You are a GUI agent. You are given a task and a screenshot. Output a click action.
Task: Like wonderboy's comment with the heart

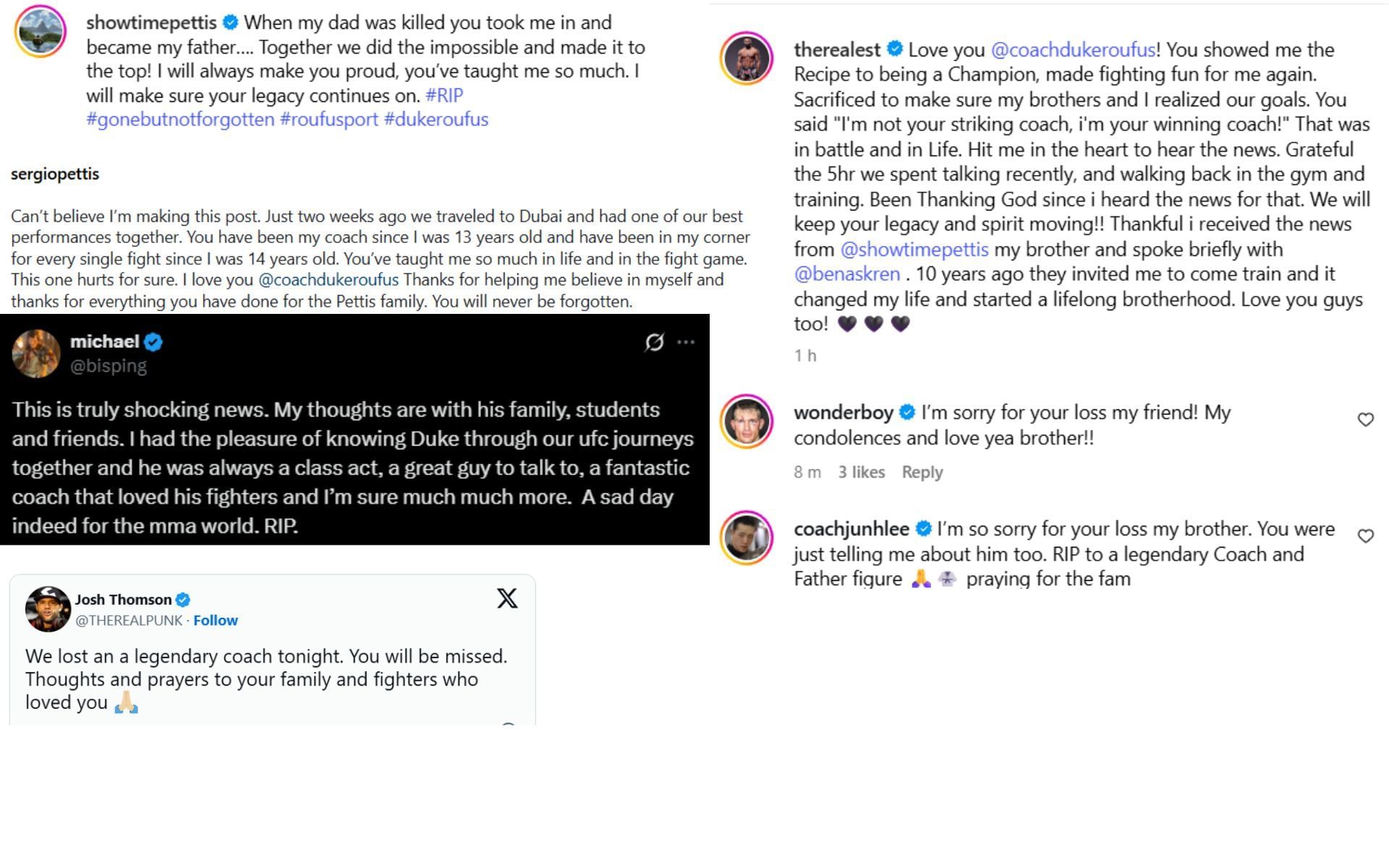click(x=1365, y=420)
